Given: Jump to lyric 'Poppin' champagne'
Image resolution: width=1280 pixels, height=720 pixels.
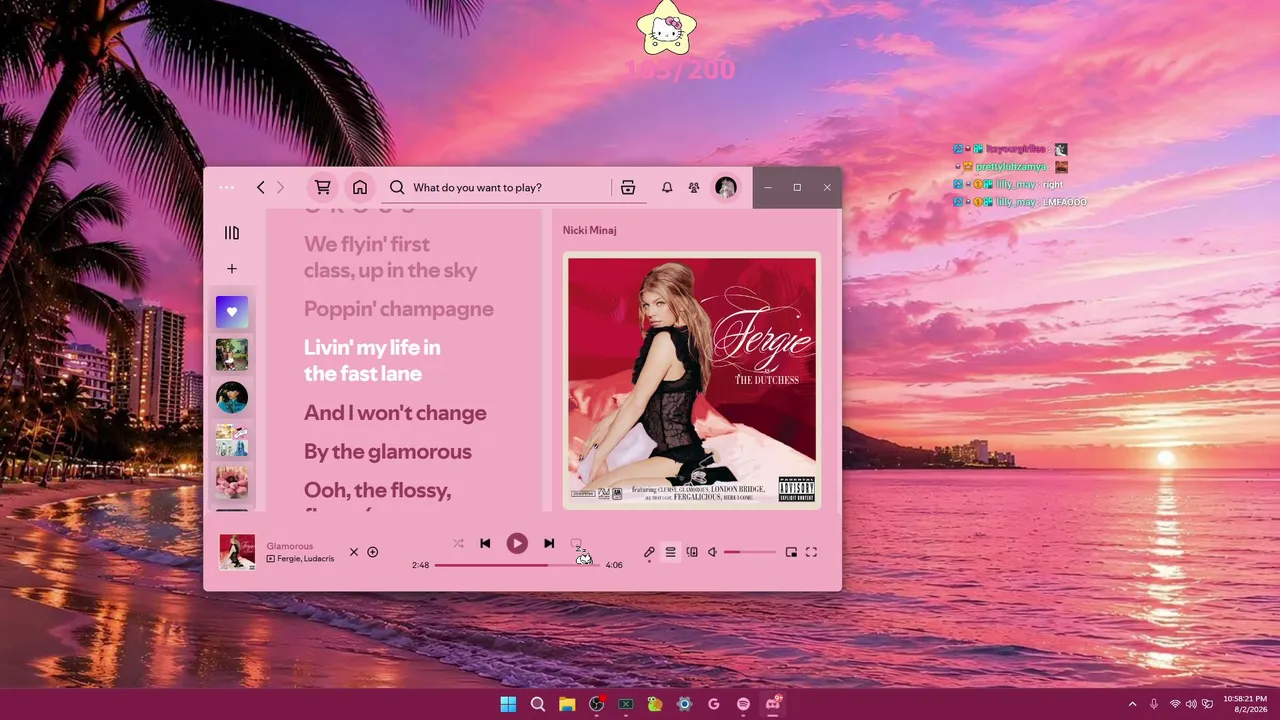Looking at the screenshot, I should pos(399,309).
